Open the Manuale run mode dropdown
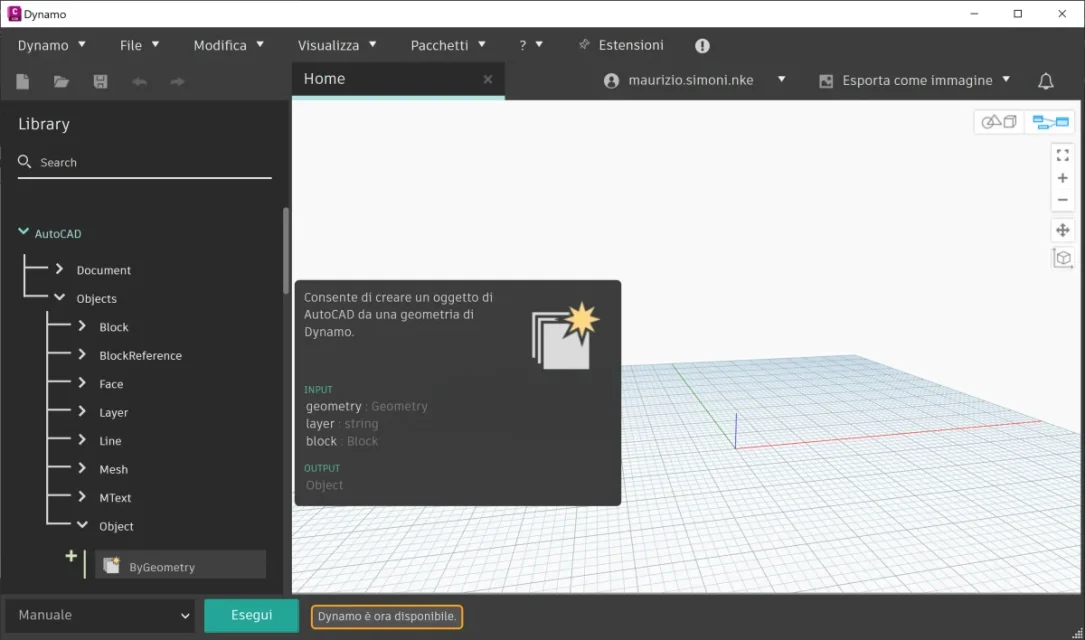This screenshot has width=1085, height=640. 100,615
